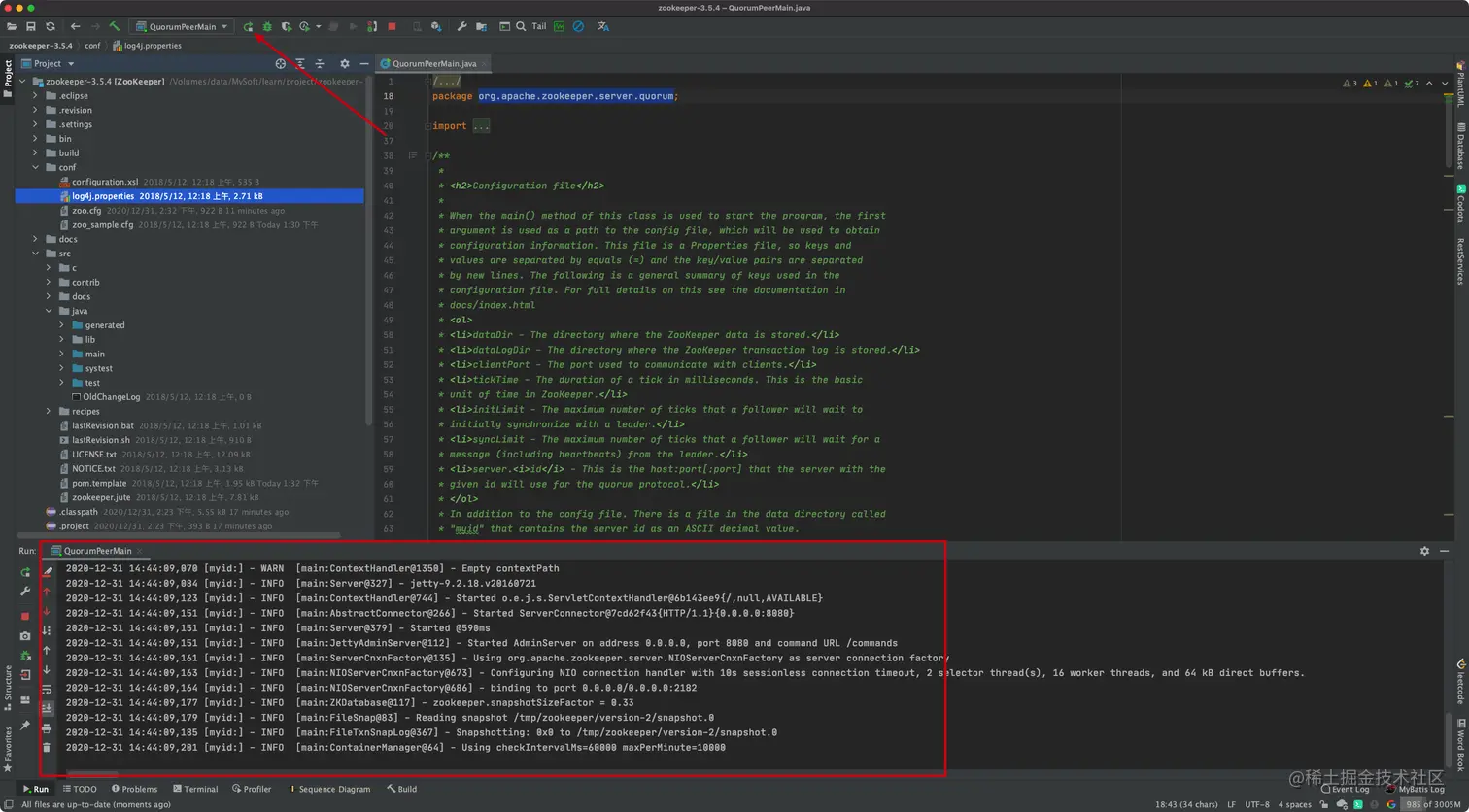The width and height of the screenshot is (1469, 812).
Task: Expand the main folder under java
Action: tap(62, 354)
